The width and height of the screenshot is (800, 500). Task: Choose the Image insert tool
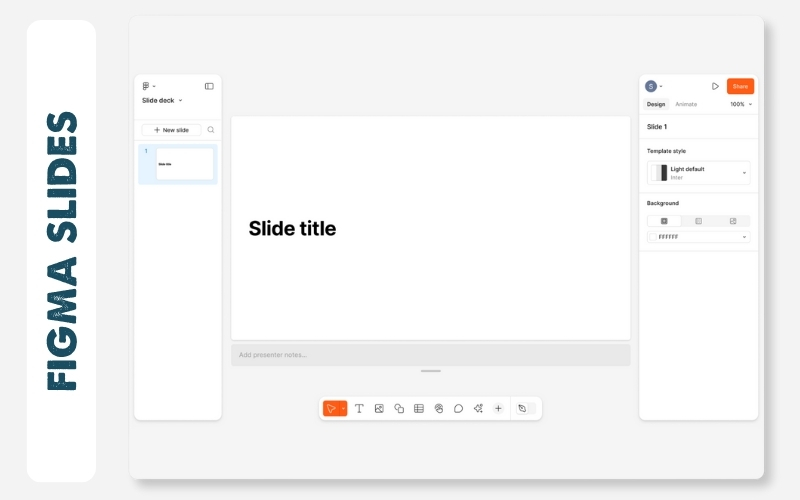coord(379,409)
